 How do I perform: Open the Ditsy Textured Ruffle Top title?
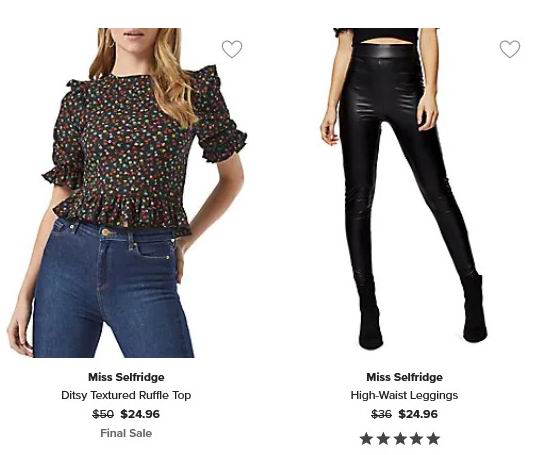pos(126,395)
